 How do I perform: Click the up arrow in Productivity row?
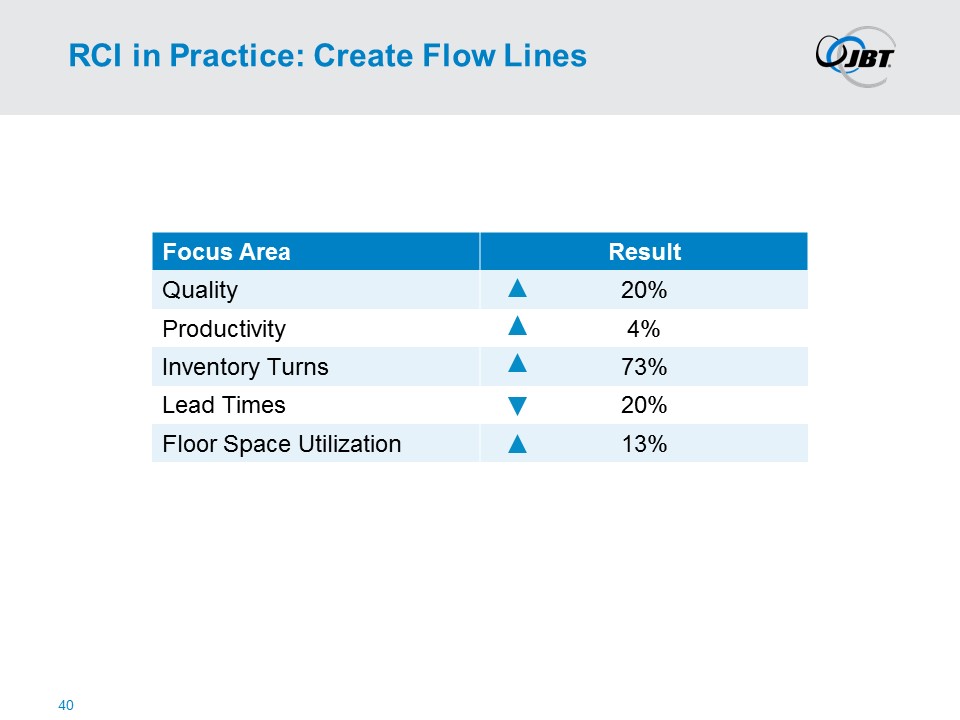click(517, 326)
